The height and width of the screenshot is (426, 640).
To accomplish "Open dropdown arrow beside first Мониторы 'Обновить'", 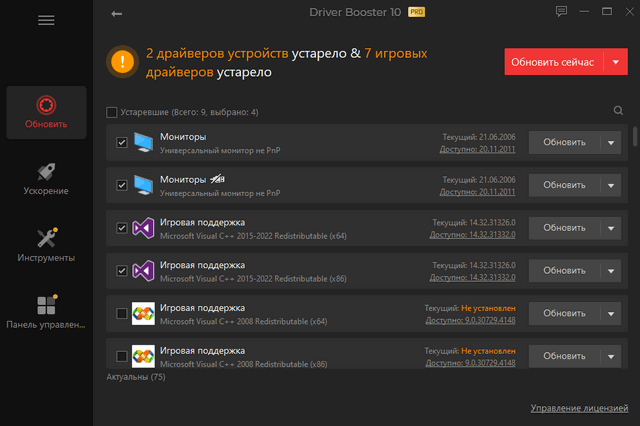I will (612, 142).
